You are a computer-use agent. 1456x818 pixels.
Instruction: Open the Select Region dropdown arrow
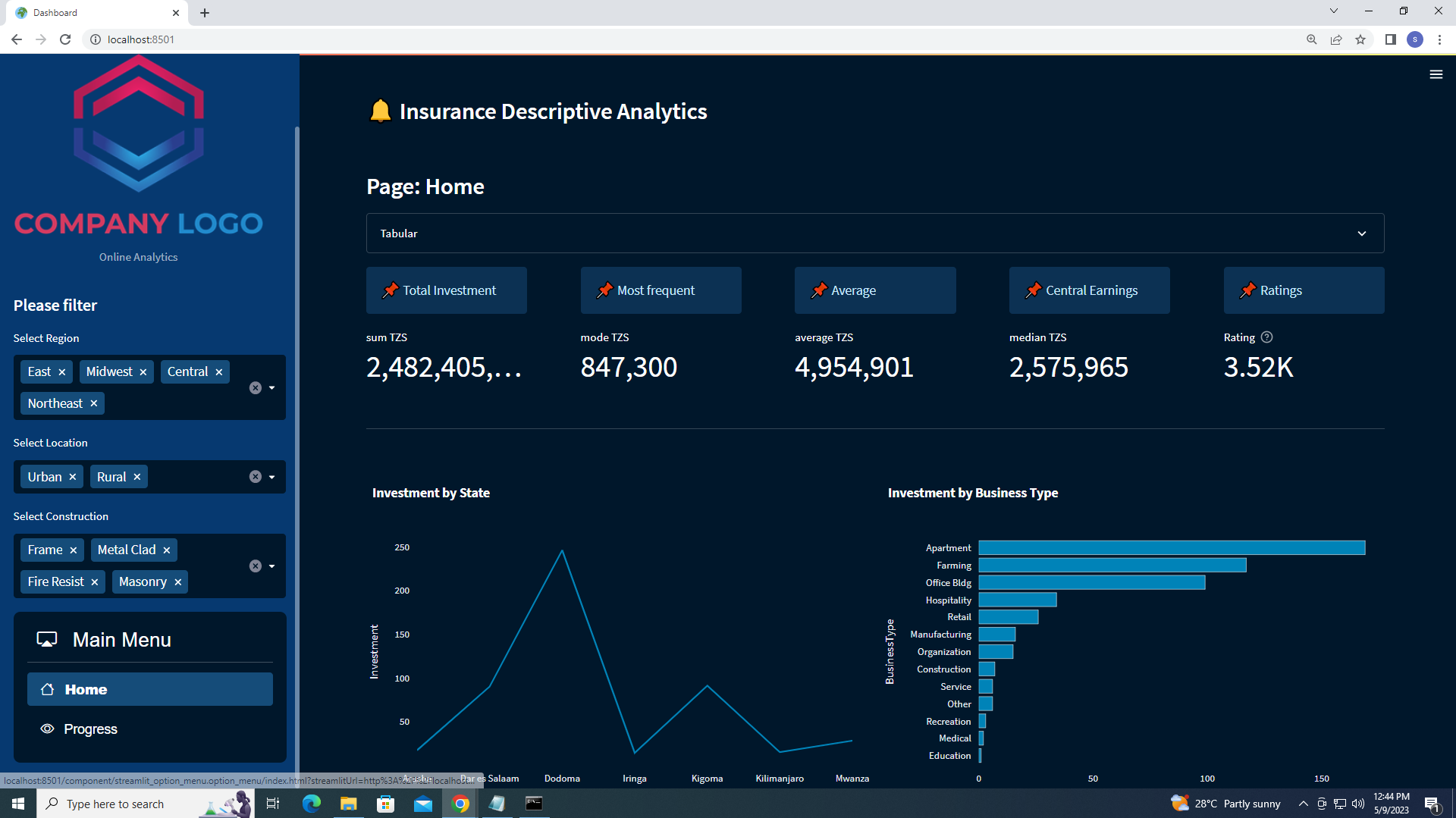(x=272, y=387)
